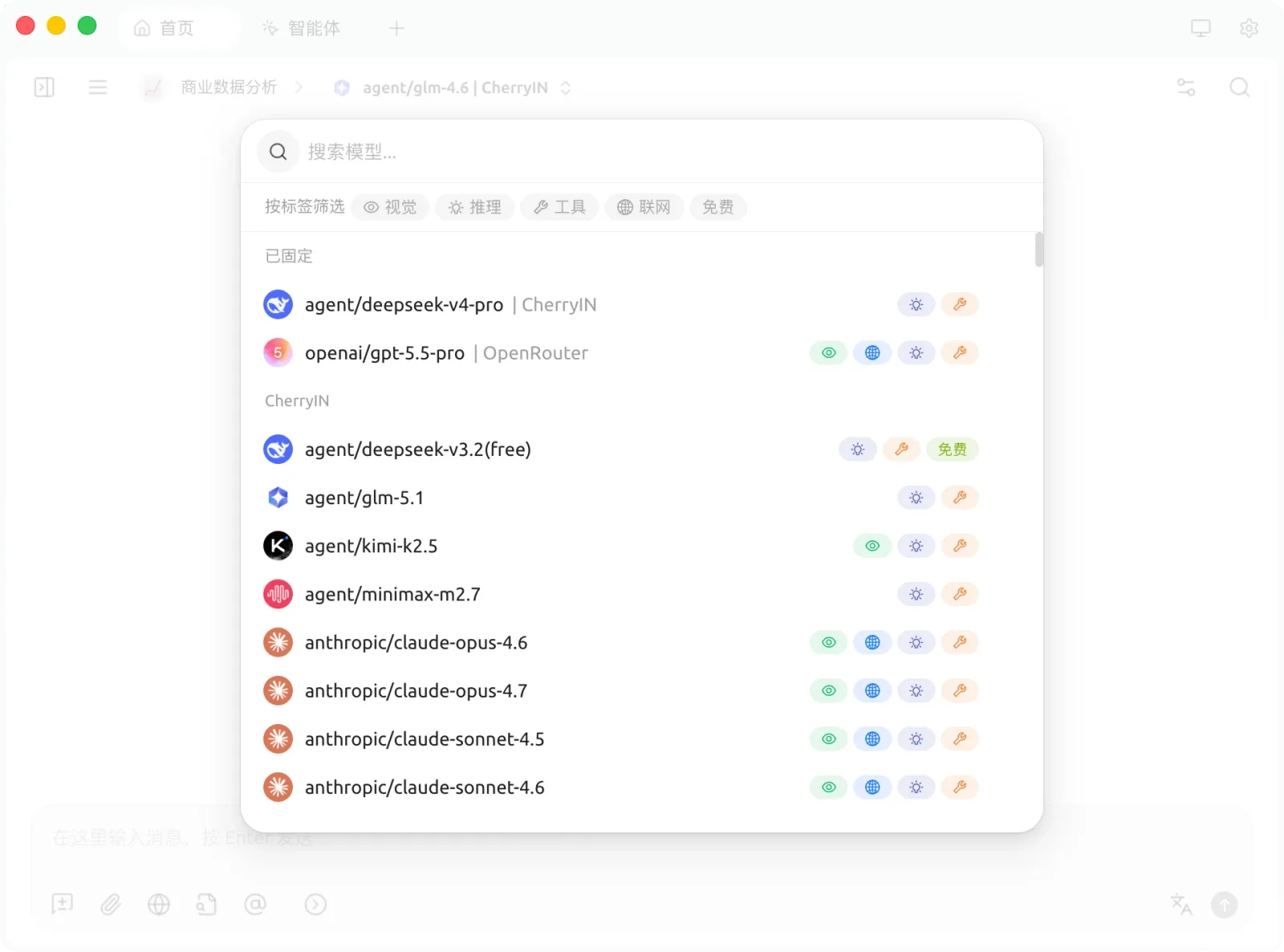
Task: Focus the message input box
Action: [x=642, y=838]
